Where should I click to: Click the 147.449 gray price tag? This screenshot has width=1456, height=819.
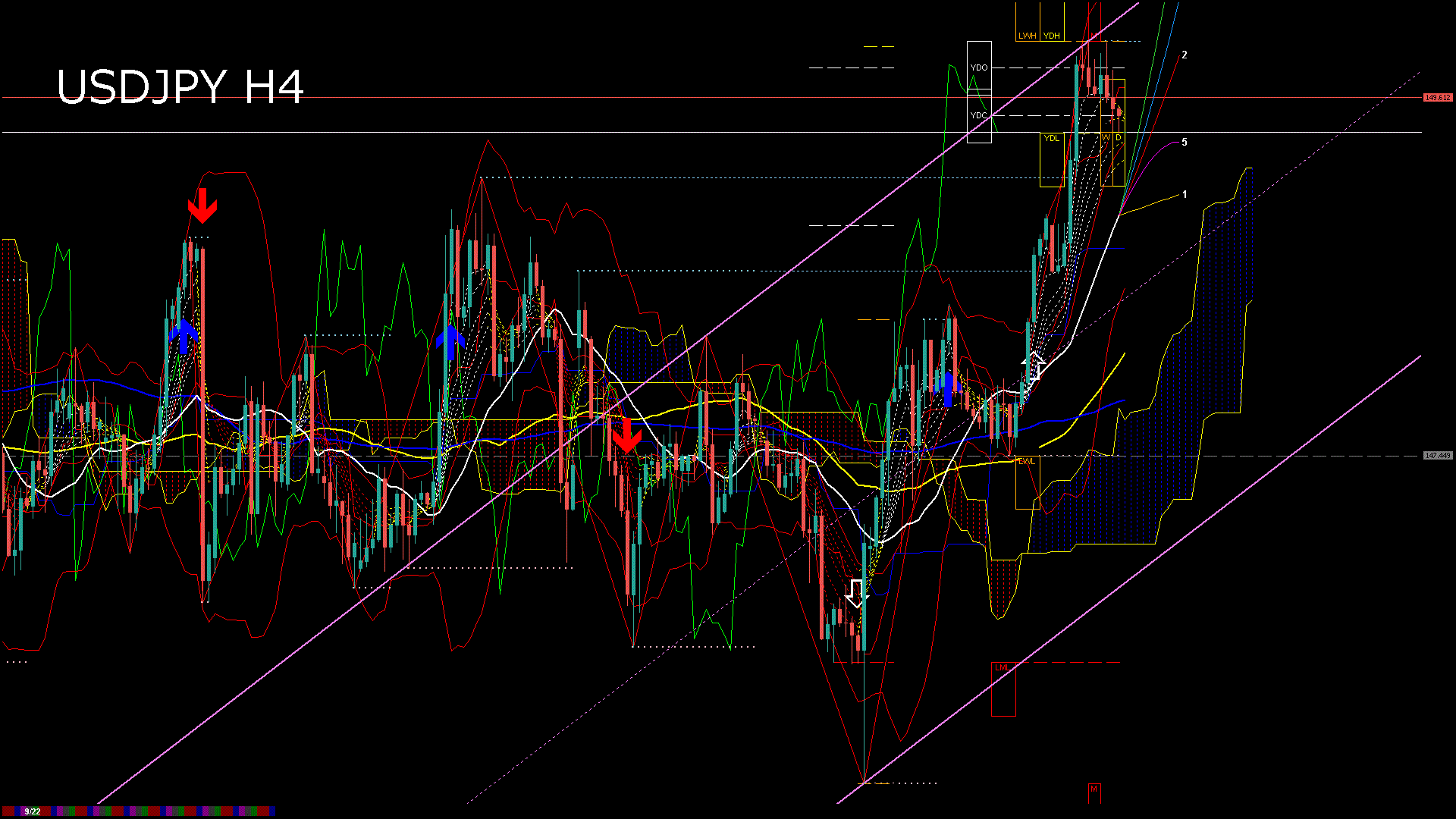[1437, 456]
